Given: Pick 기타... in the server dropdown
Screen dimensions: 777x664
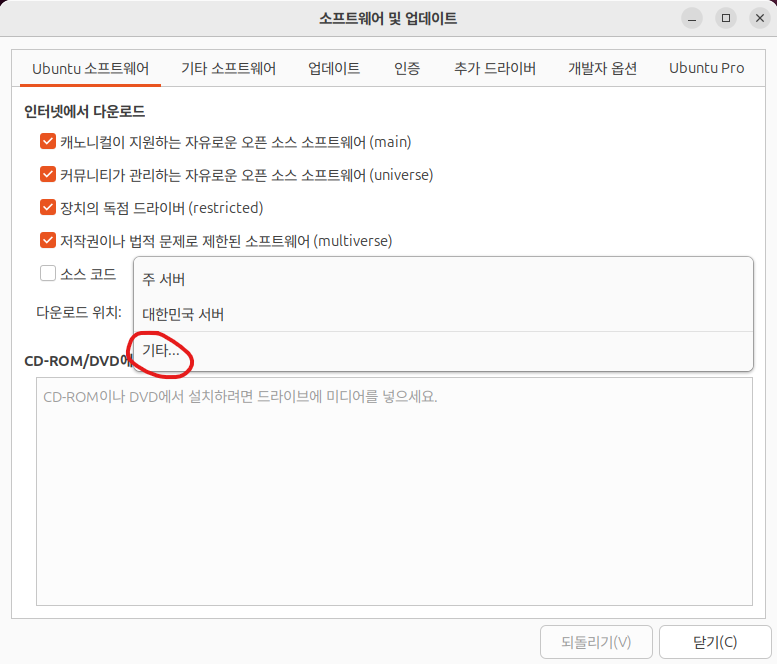Looking at the screenshot, I should [x=443, y=350].
